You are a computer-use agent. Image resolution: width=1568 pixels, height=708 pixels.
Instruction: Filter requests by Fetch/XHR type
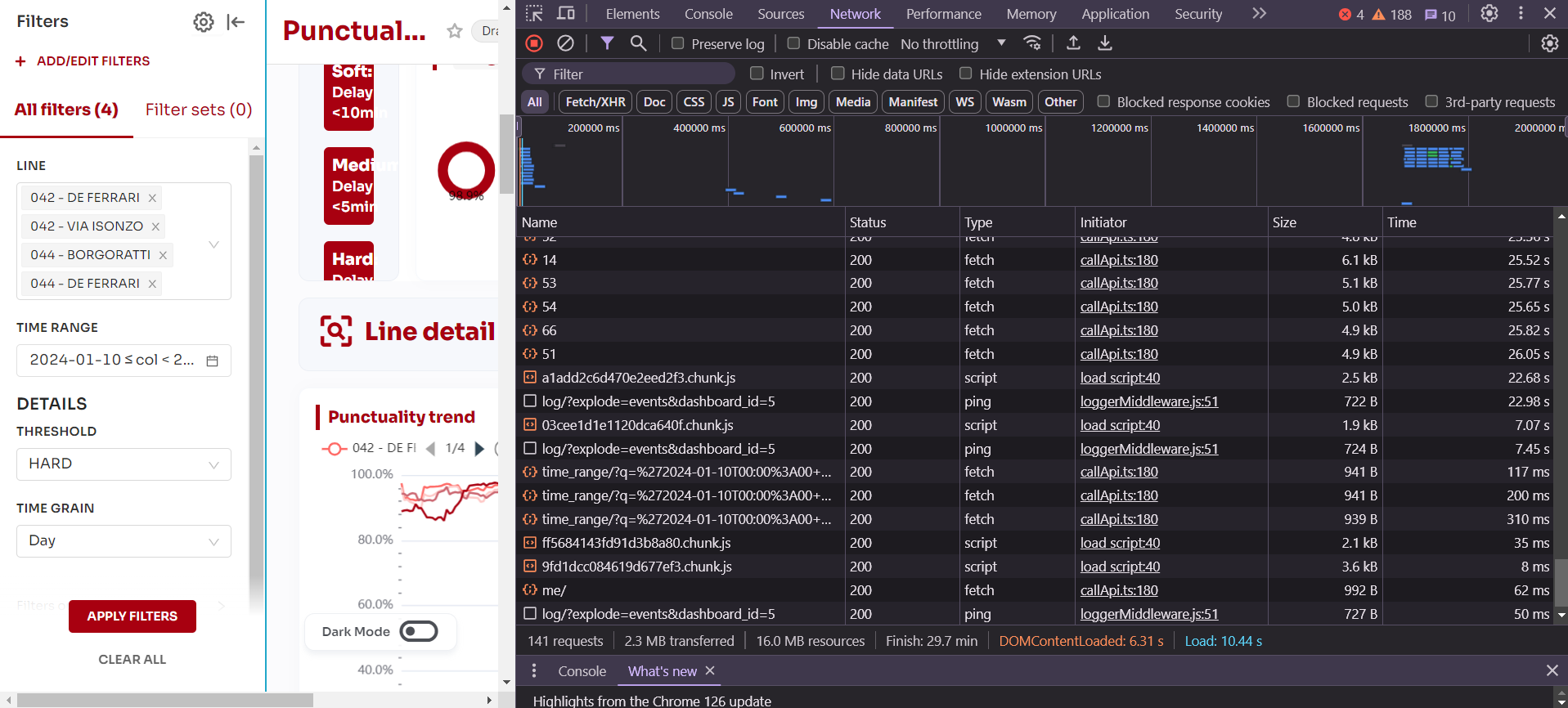pyautogui.click(x=595, y=102)
